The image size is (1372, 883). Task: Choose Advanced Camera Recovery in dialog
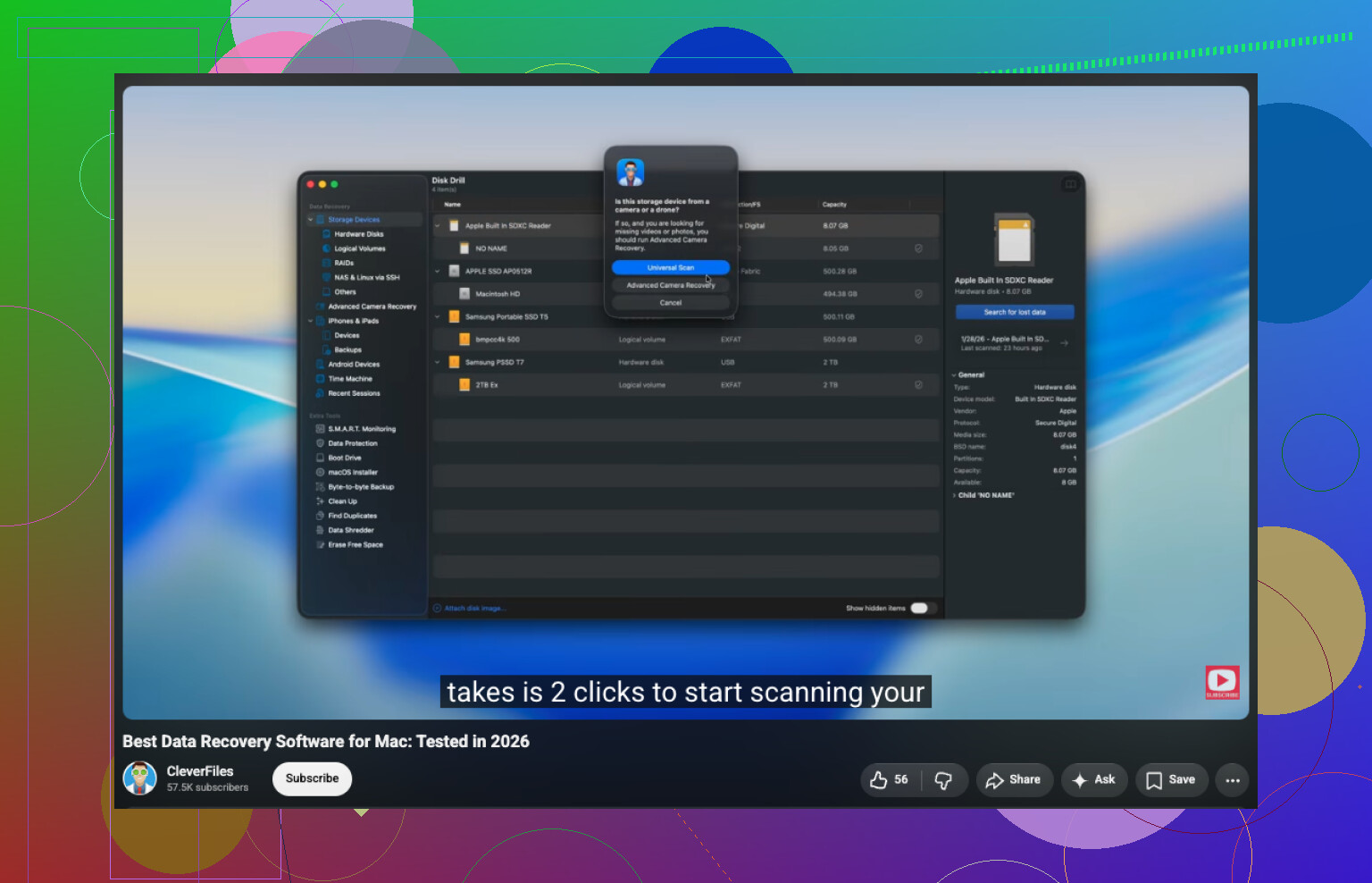(x=671, y=285)
